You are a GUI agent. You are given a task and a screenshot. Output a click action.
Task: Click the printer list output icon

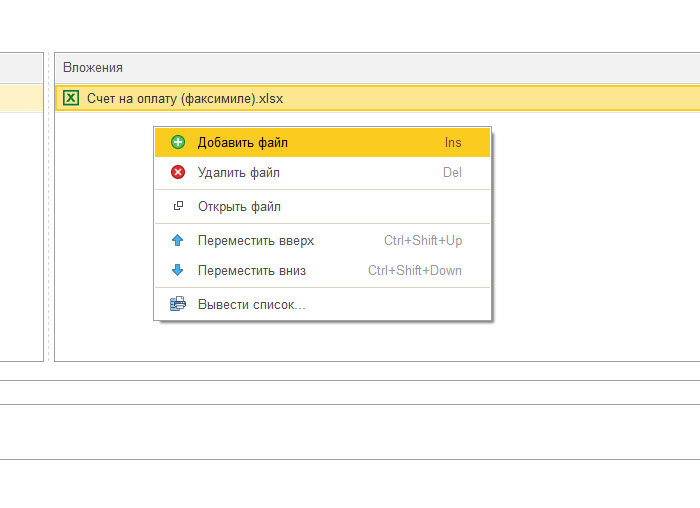178,304
